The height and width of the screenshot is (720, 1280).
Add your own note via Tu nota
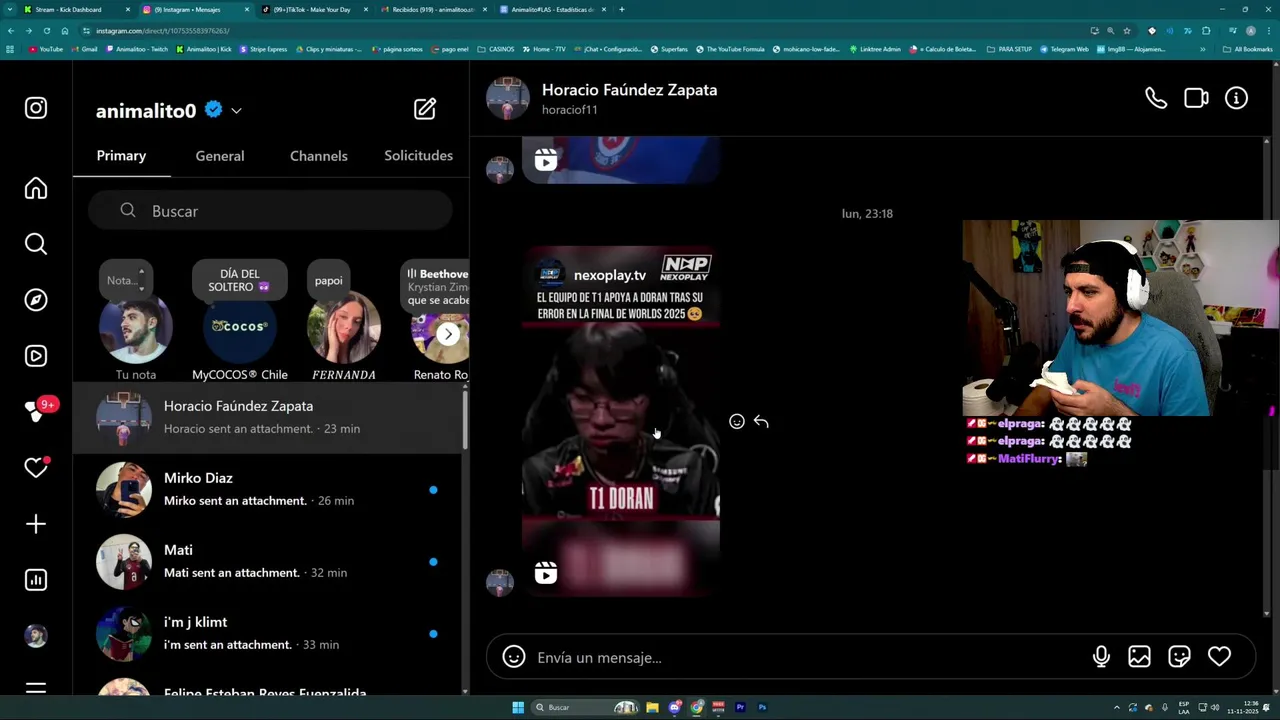point(136,328)
